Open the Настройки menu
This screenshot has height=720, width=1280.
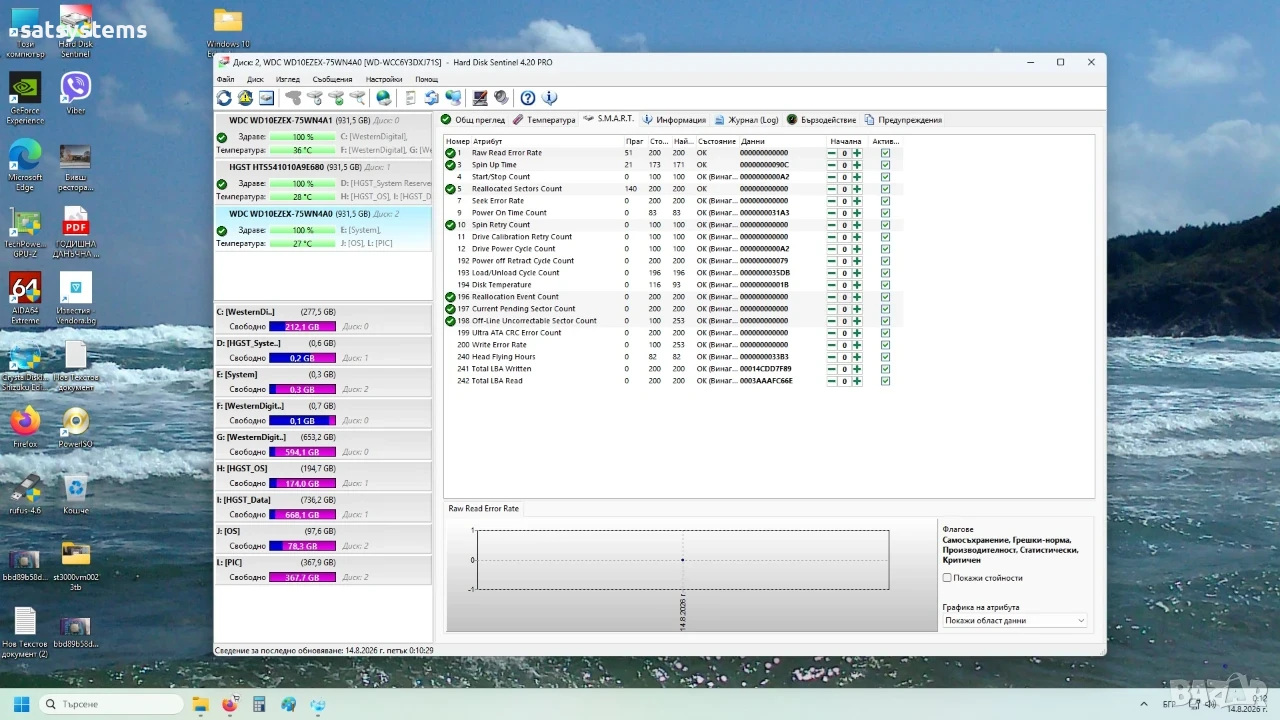click(x=384, y=79)
